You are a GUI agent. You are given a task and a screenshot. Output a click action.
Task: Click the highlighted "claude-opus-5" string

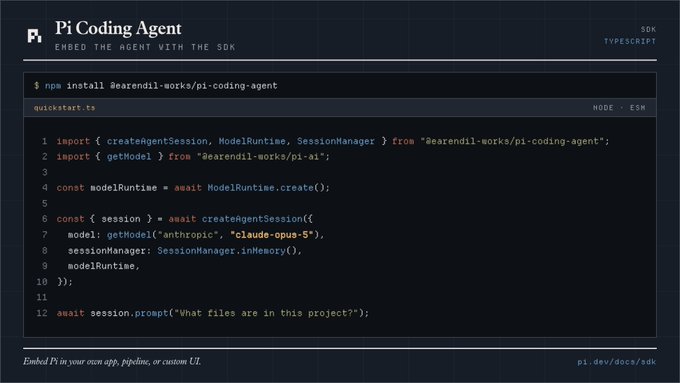coord(272,235)
